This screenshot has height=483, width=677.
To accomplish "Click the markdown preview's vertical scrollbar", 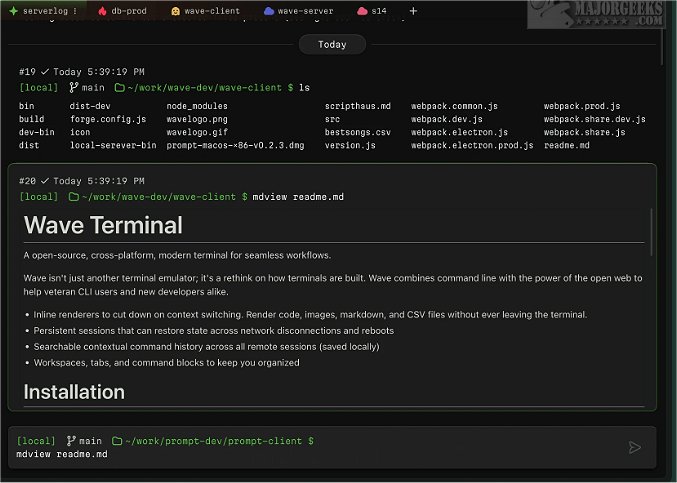I will click(x=653, y=235).
